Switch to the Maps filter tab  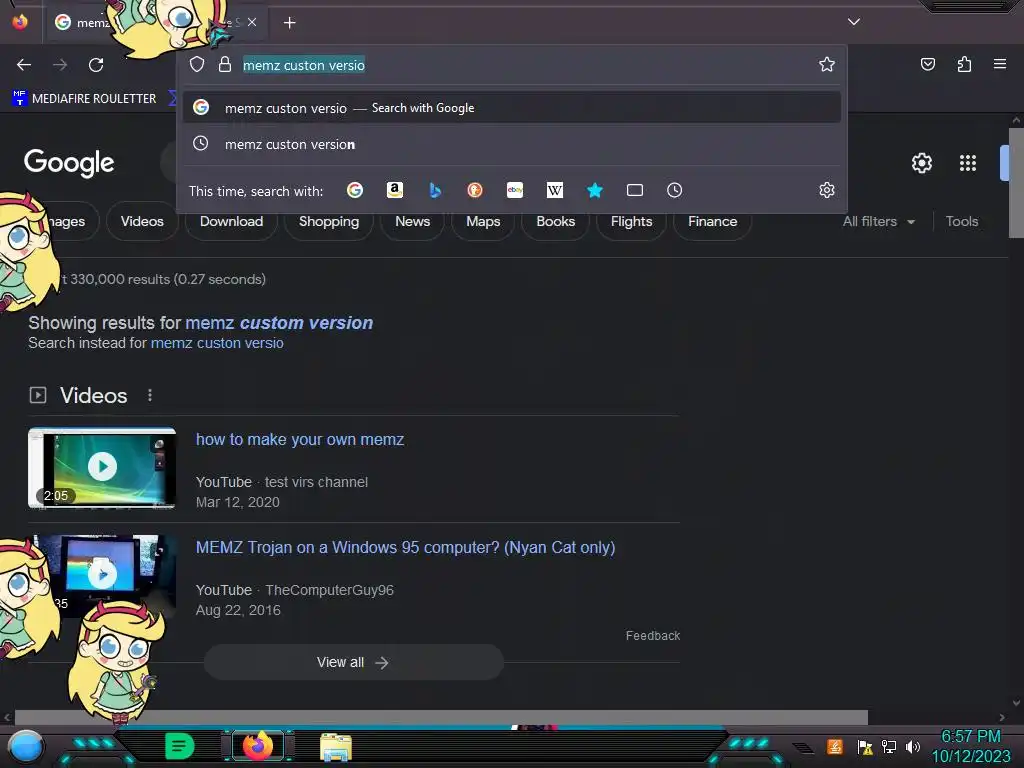(x=483, y=221)
